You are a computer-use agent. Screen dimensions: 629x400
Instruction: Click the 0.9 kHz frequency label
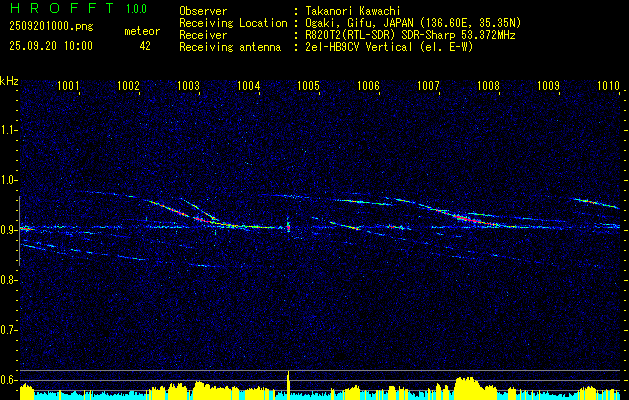coord(8,230)
